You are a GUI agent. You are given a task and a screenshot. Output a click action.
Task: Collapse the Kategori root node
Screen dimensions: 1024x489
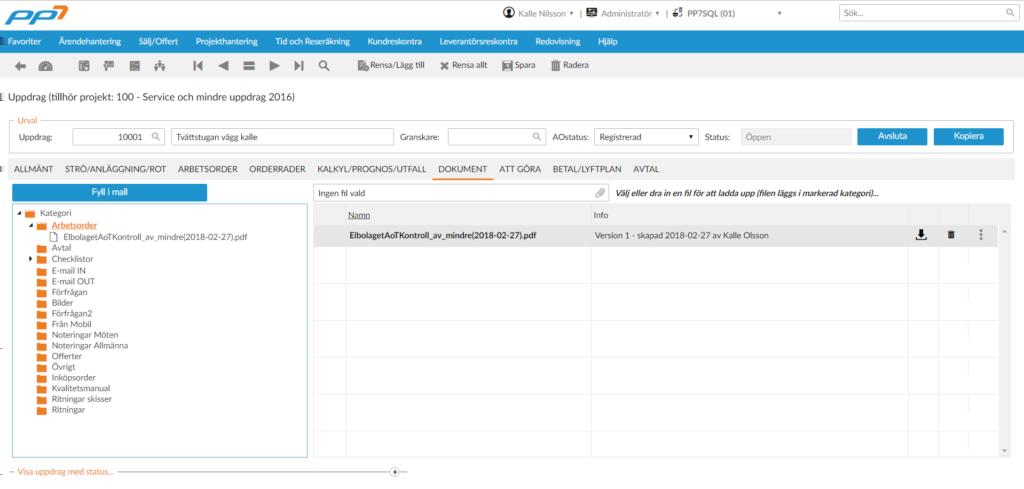click(20, 213)
